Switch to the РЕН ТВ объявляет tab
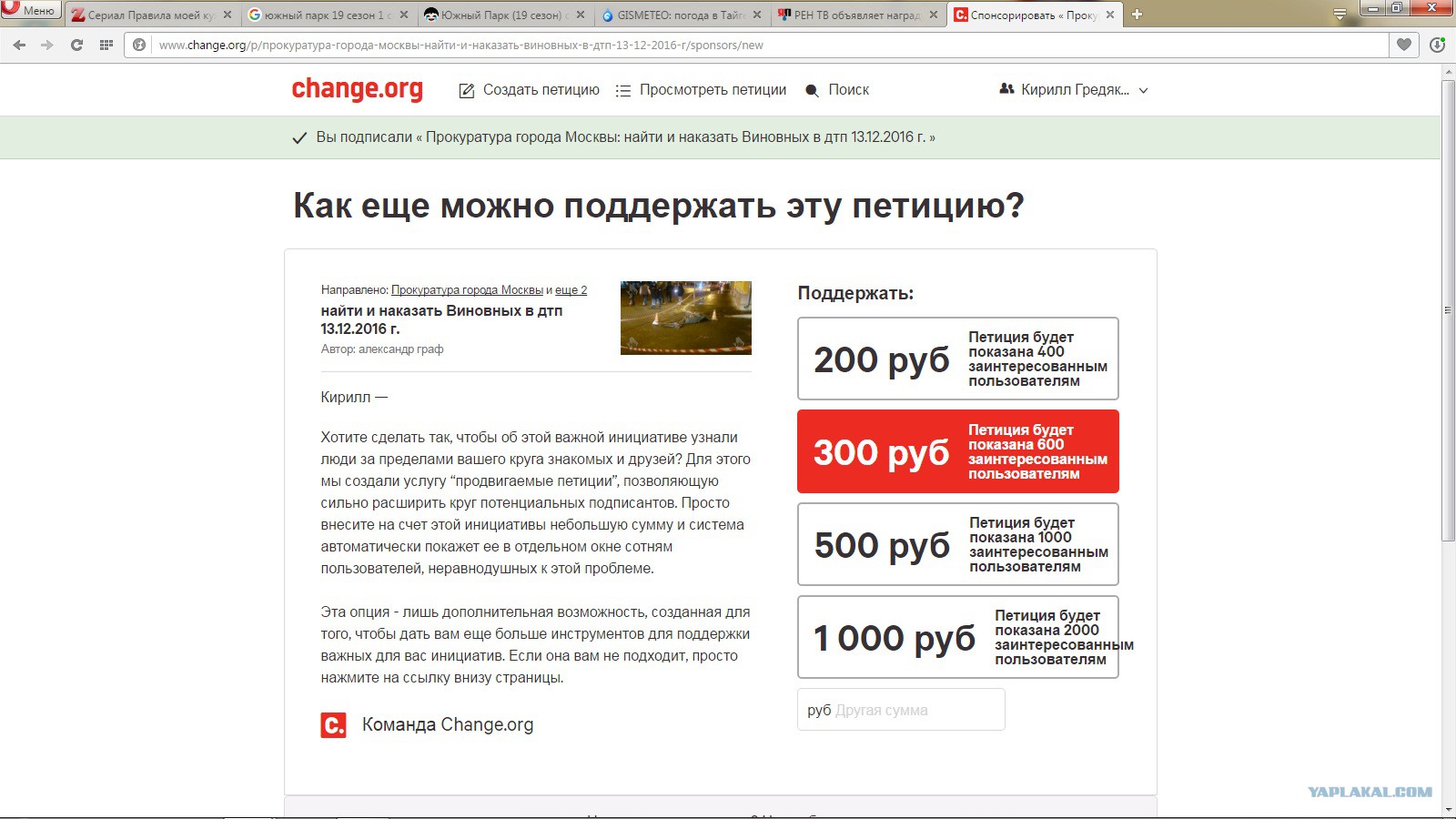Viewport: 1456px width, 819px height. (x=858, y=15)
